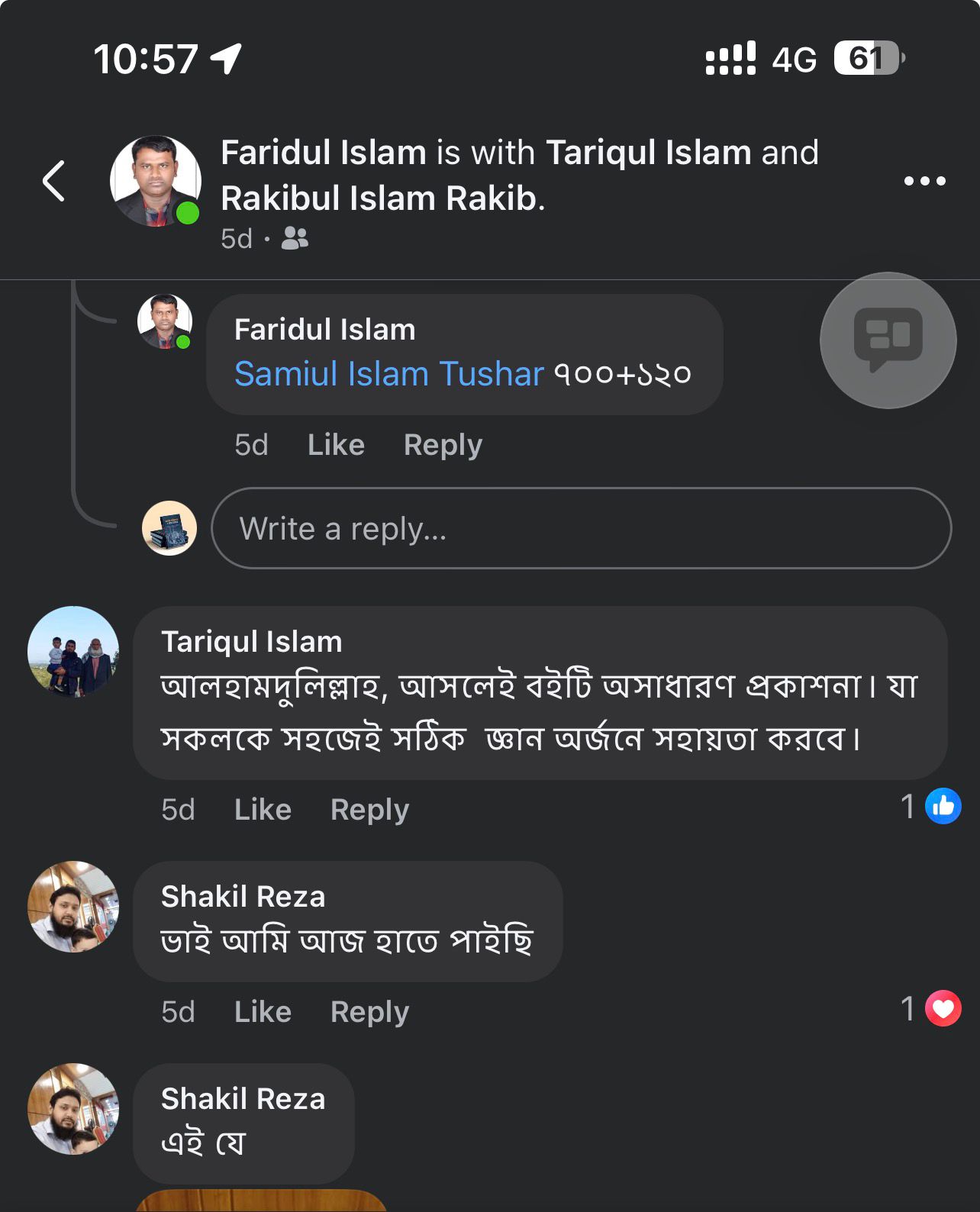The height and width of the screenshot is (1212, 980).
Task: Open the image thumbnail under Shakil Reza's comment
Action: click(261, 1201)
